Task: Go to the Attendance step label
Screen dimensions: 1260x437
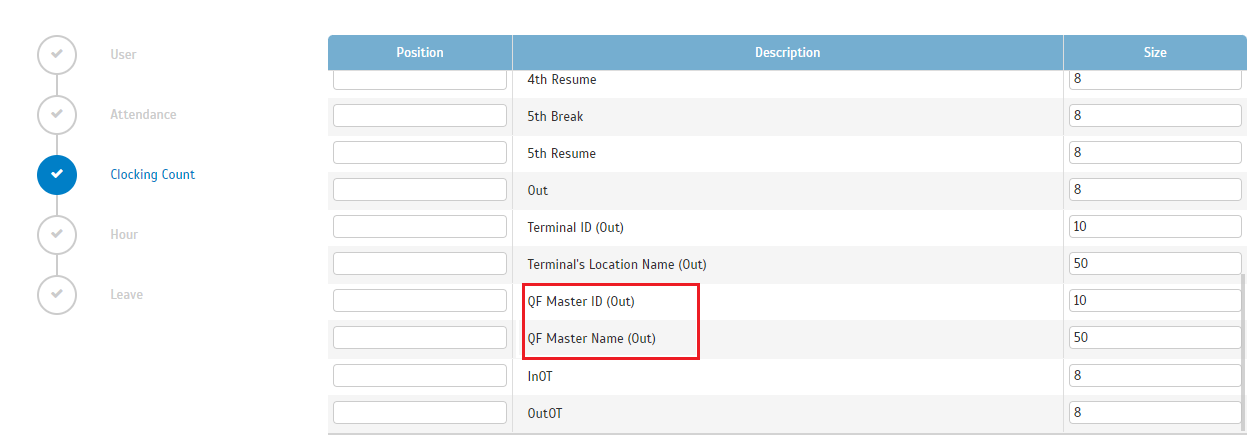Action: pyautogui.click(x=143, y=114)
